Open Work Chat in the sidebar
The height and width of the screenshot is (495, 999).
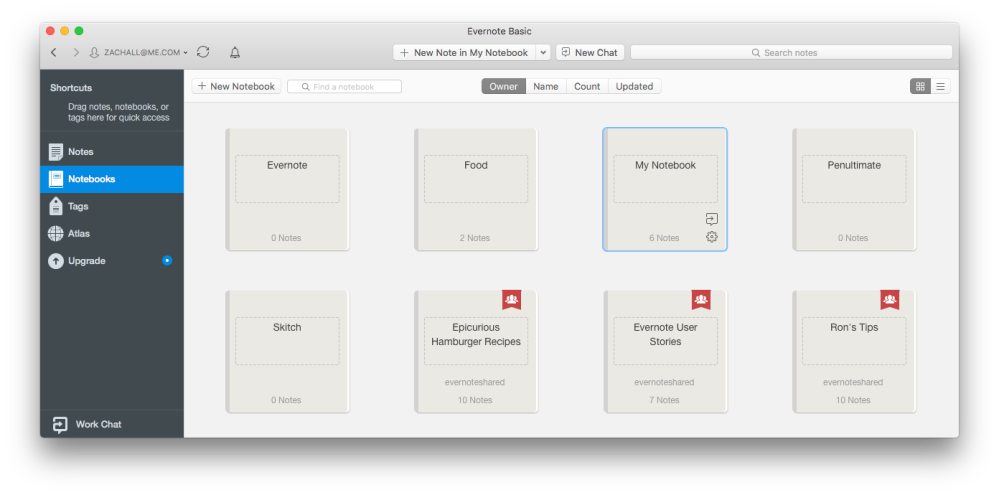click(98, 424)
